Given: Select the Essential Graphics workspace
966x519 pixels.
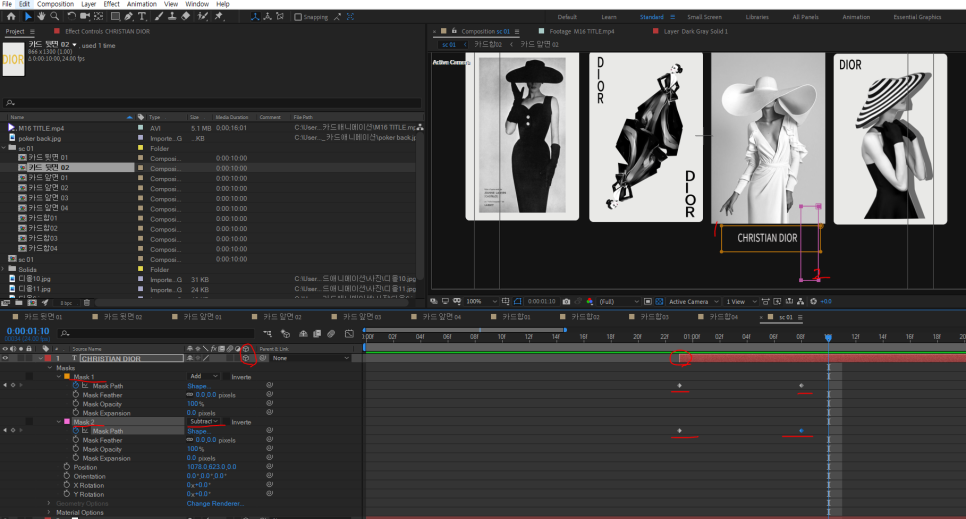Looking at the screenshot, I should tap(917, 17).
